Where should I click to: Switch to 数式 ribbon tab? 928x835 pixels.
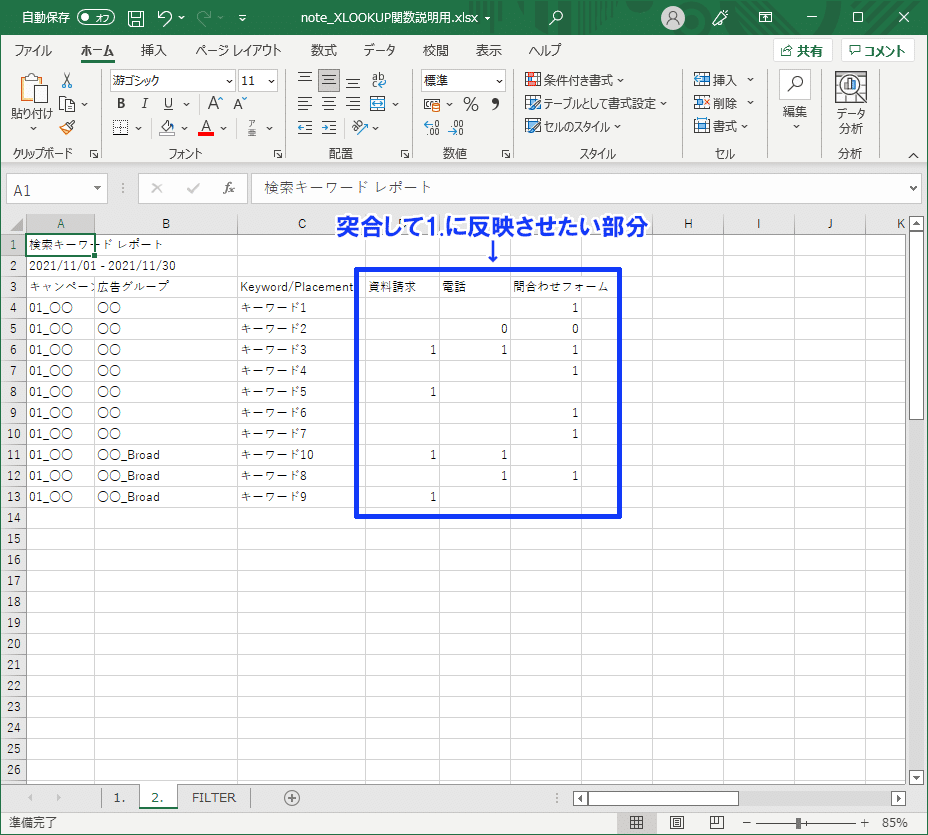click(324, 51)
